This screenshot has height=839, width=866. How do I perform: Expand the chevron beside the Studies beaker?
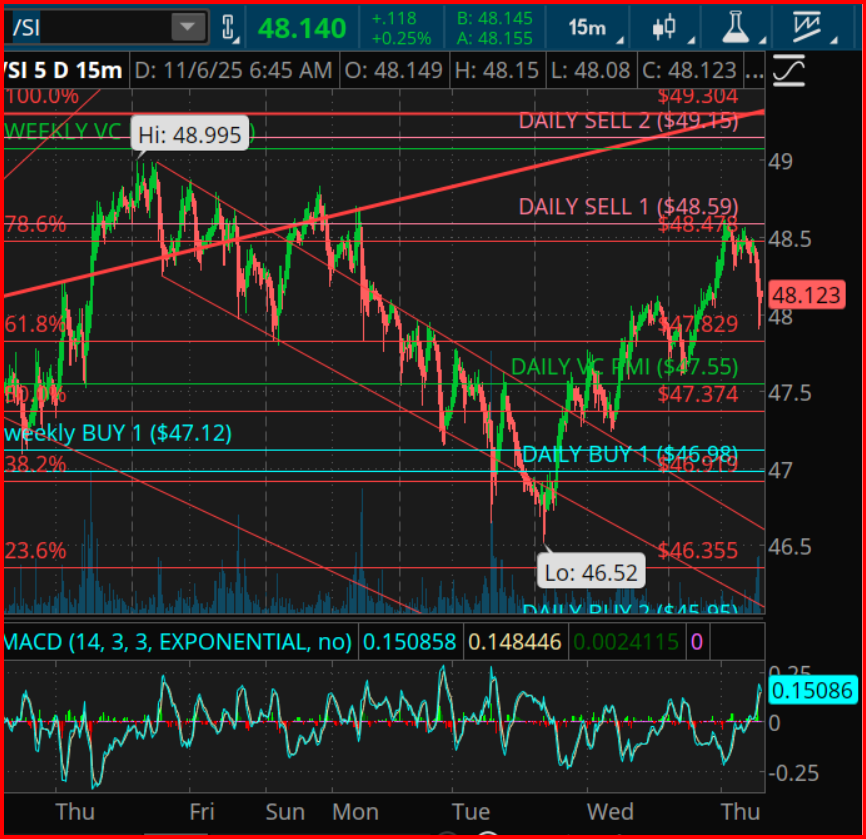(x=762, y=39)
